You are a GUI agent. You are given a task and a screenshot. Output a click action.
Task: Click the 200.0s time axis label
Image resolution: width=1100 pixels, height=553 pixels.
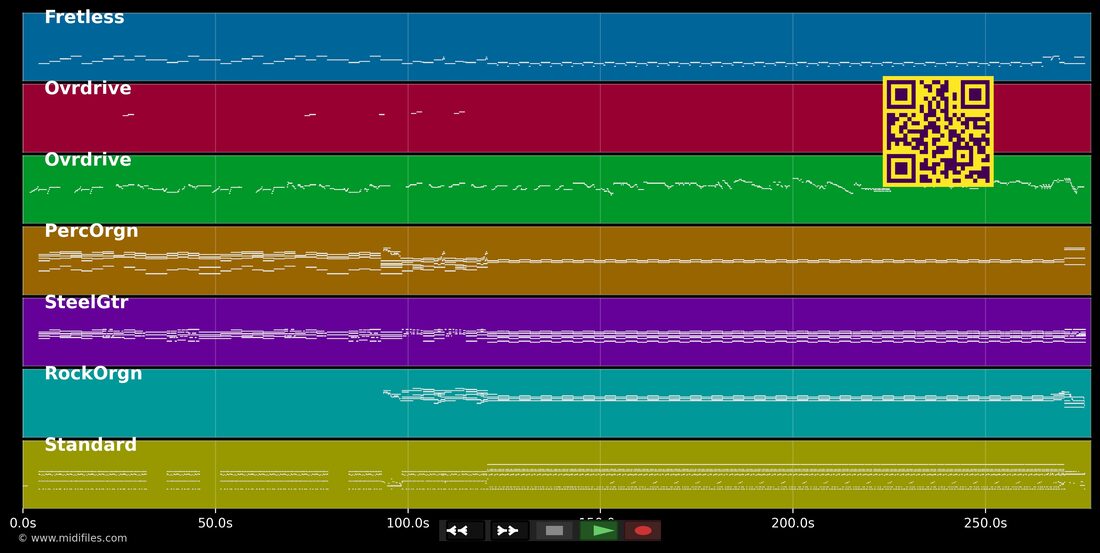point(793,524)
